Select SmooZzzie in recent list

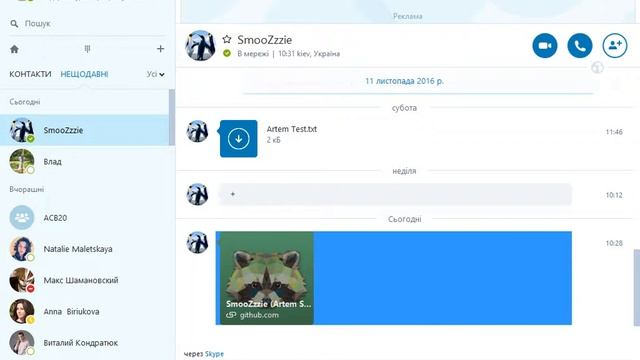click(x=84, y=130)
